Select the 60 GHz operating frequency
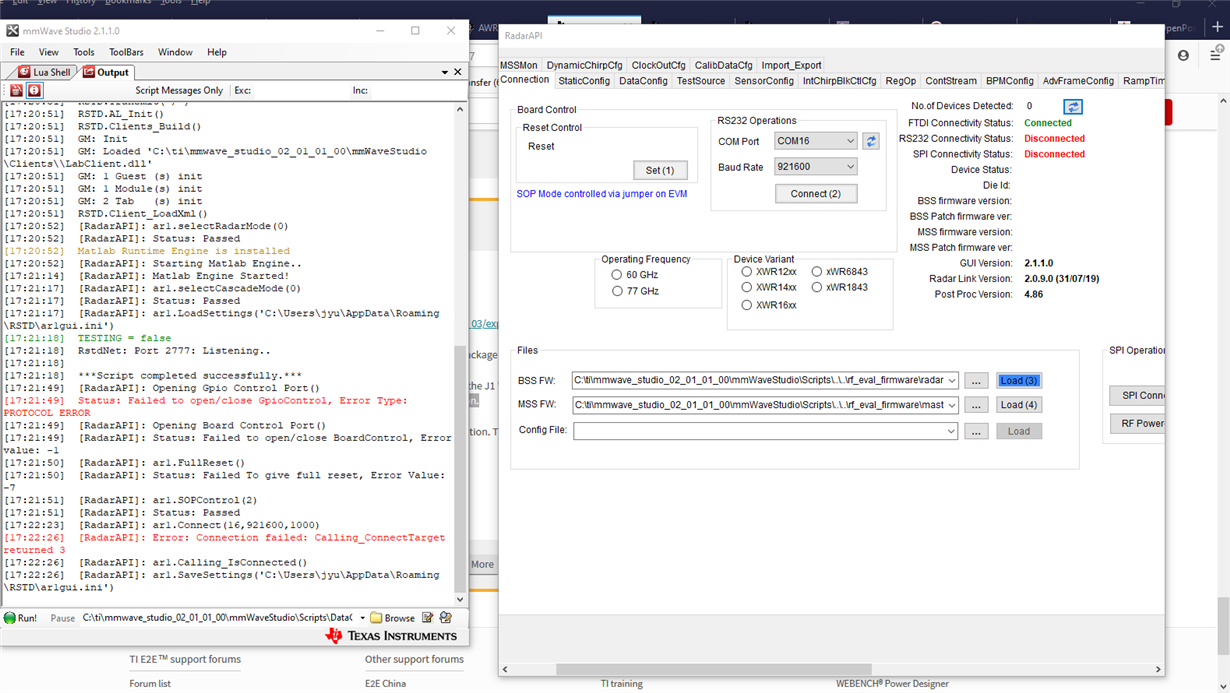This screenshot has height=693, width=1230. 617,275
